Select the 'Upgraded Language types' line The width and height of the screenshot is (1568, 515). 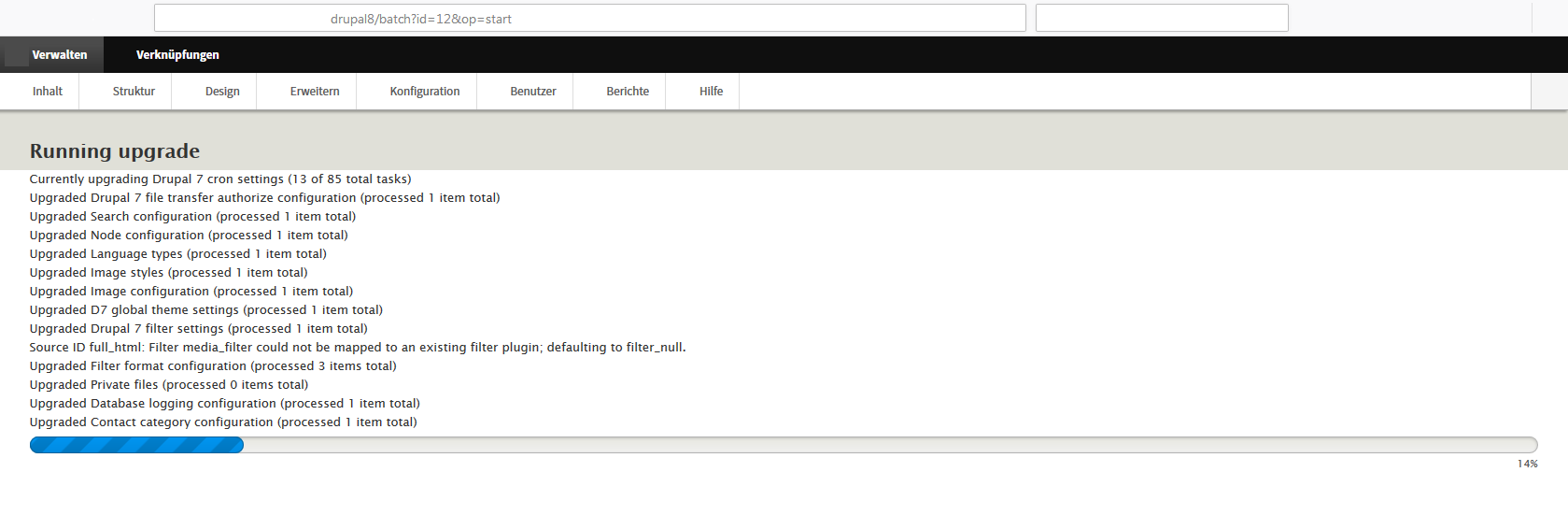tap(178, 254)
